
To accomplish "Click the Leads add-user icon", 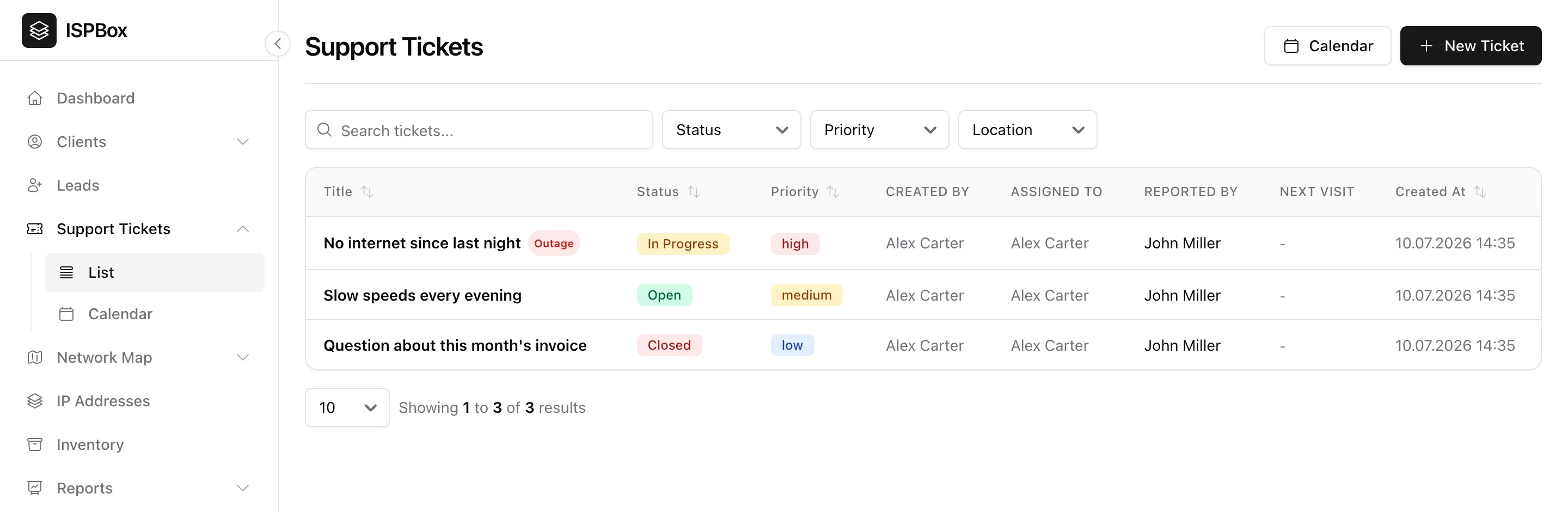I will click(35, 185).
